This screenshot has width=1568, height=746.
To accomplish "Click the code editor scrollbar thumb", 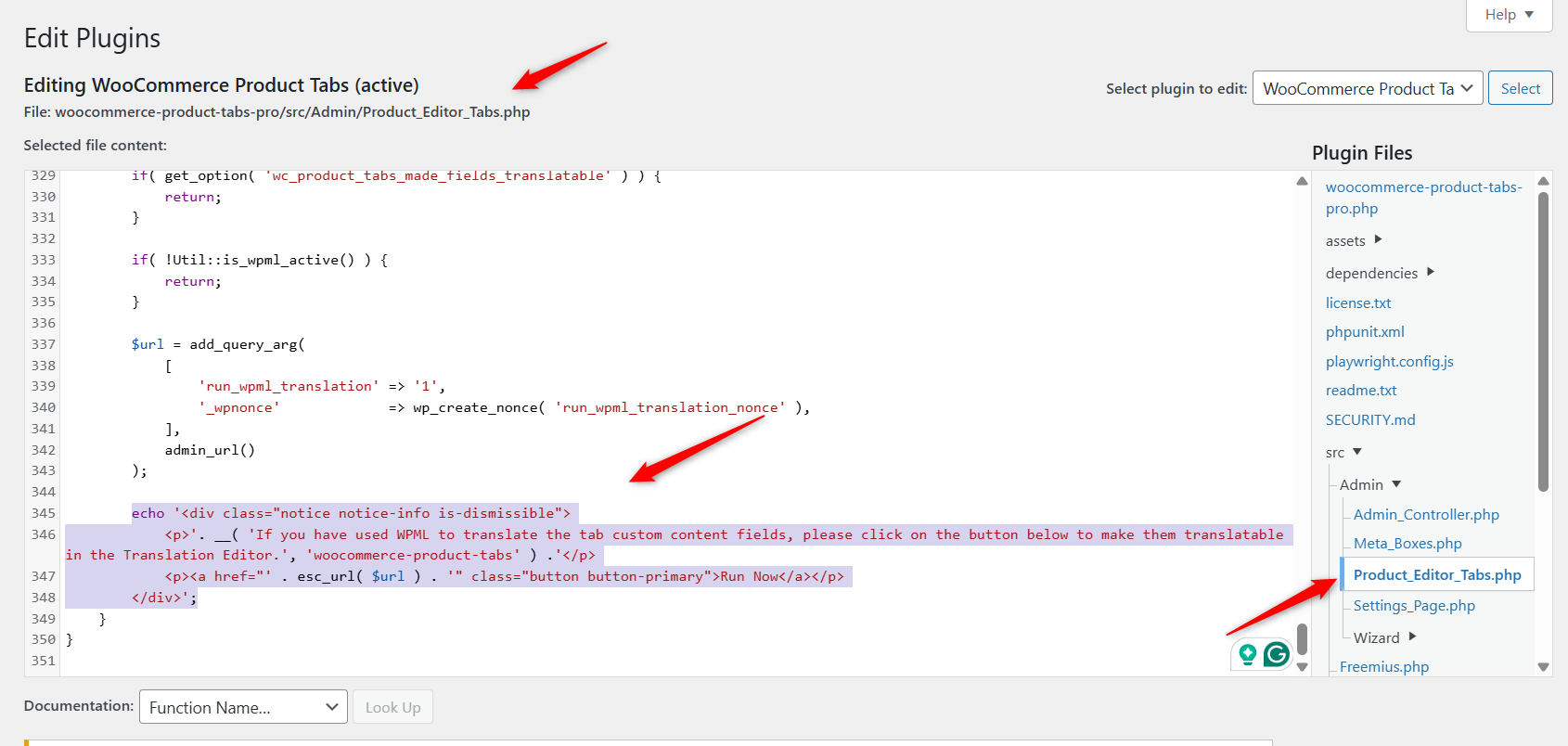I will 1302,639.
